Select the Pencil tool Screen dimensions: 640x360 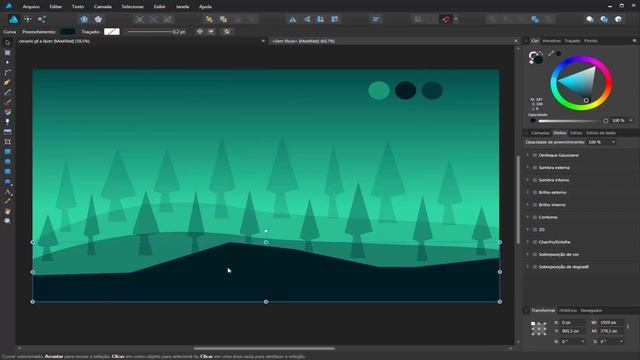coord(7,92)
